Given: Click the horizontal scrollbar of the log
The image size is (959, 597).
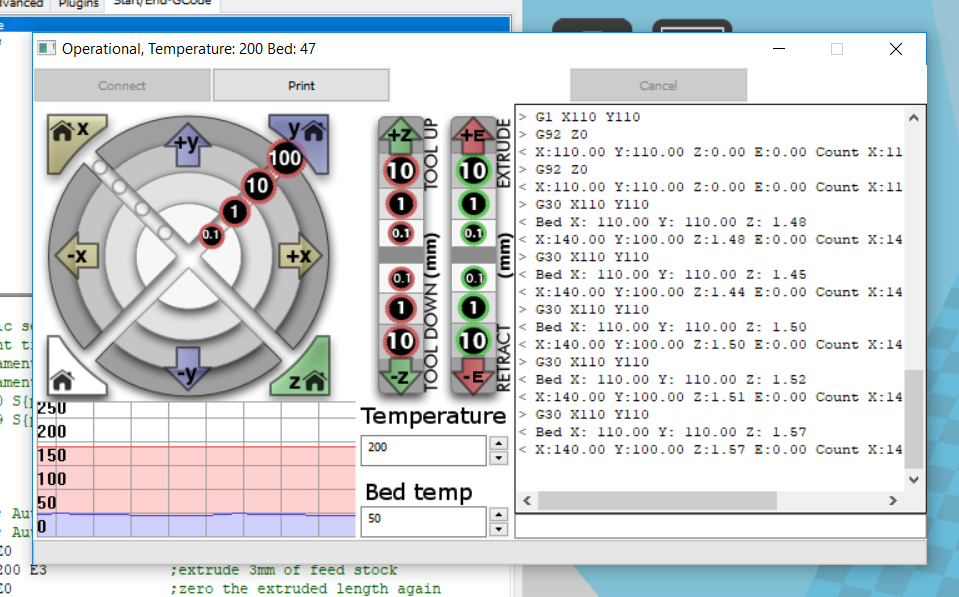Looking at the screenshot, I should click(650, 499).
